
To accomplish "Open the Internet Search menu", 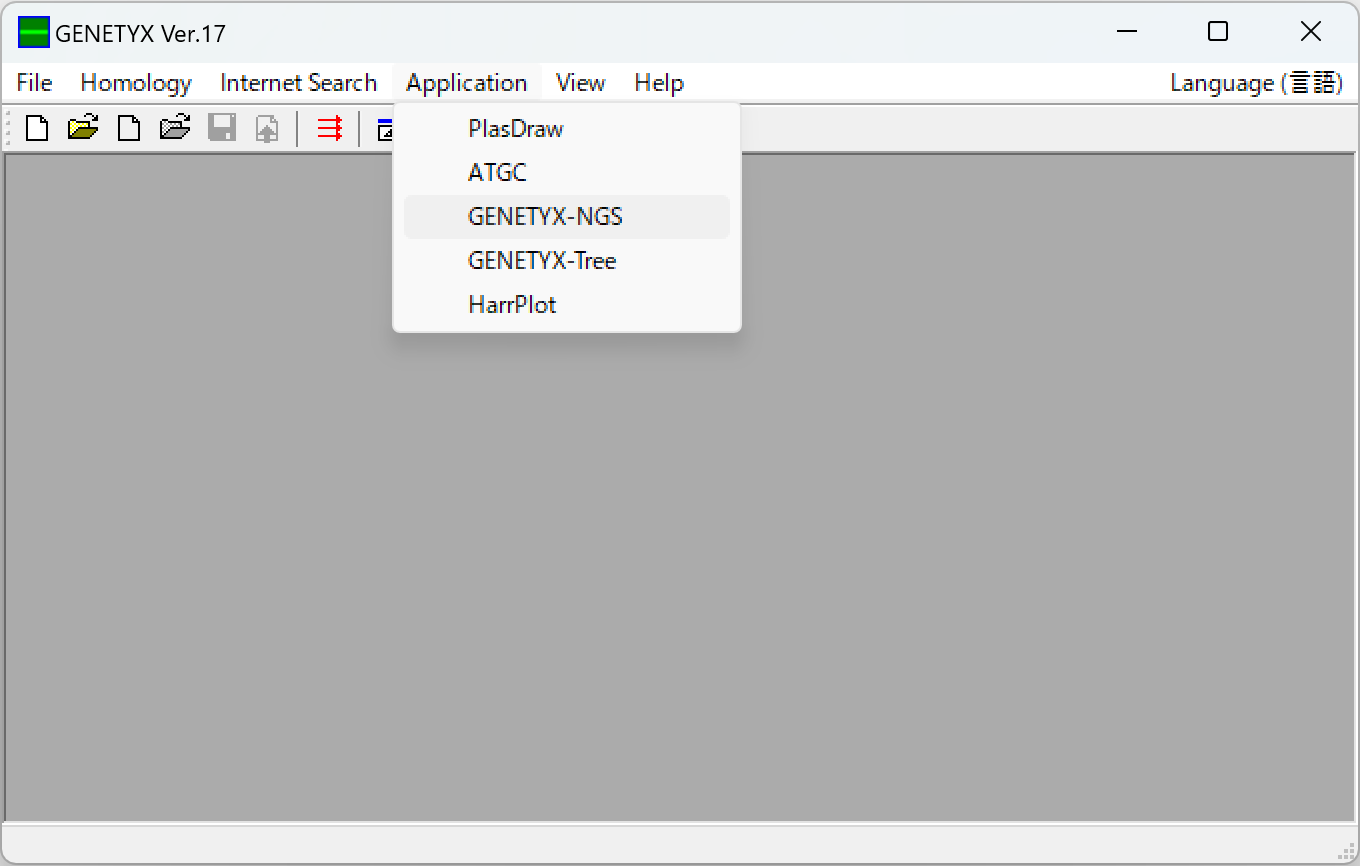I will click(298, 83).
